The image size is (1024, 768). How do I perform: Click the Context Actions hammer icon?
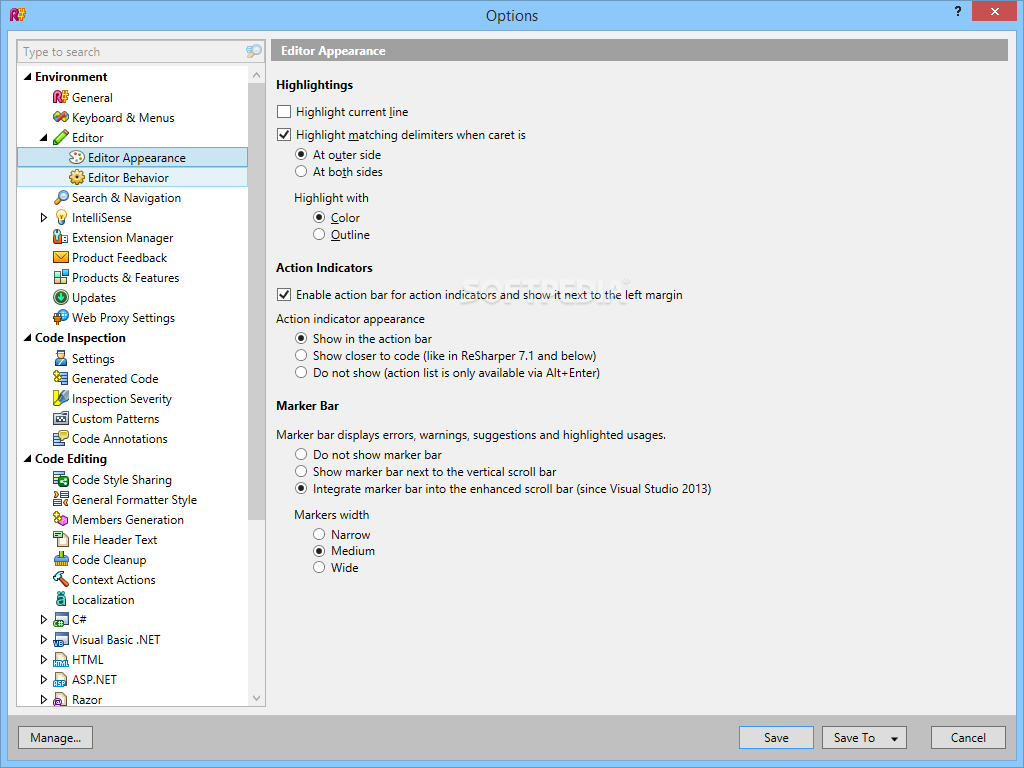(x=61, y=579)
